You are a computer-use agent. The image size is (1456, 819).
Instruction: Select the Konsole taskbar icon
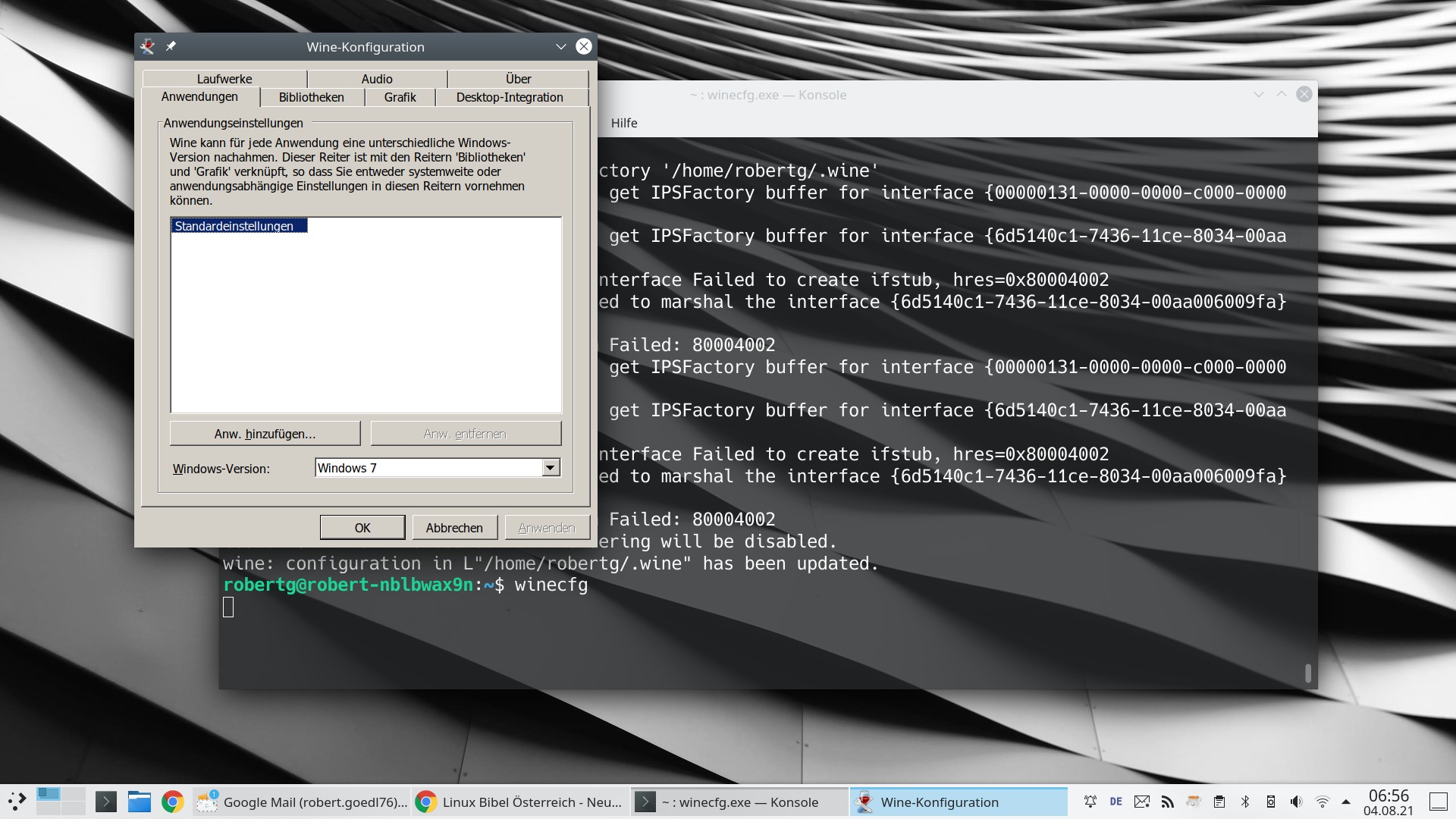pyautogui.click(x=645, y=802)
